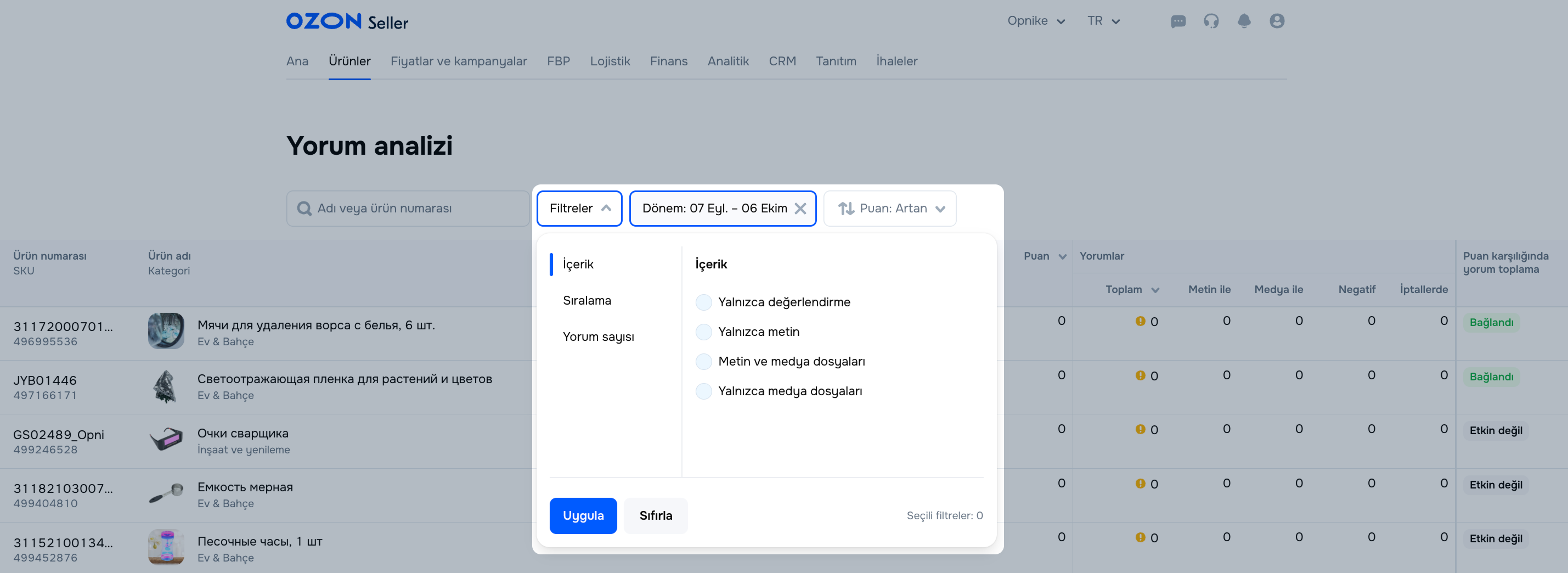Click the OZON Seller logo
Screen dimensions: 1568x573
click(x=347, y=22)
